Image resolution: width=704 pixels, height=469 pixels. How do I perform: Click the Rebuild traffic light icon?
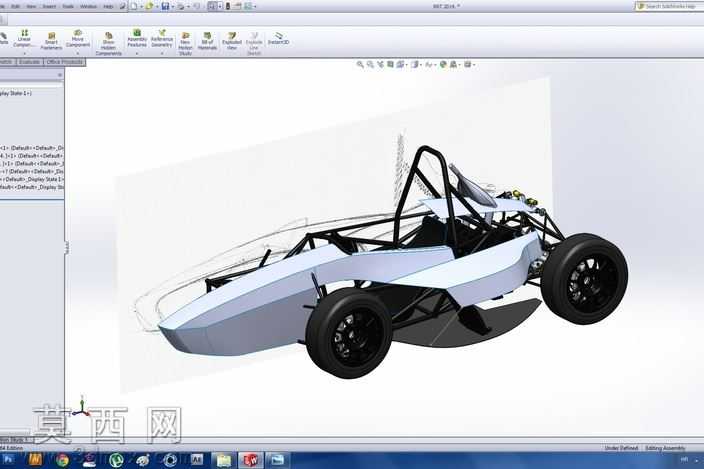[x=228, y=6]
